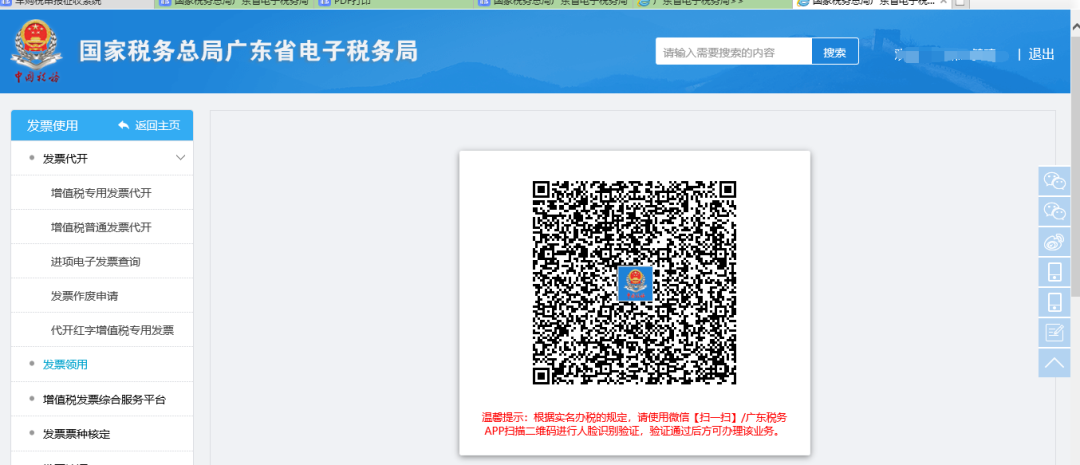This screenshot has width=1080, height=465.
Task: Click the lower mobile phone icon
Action: tap(1054, 302)
